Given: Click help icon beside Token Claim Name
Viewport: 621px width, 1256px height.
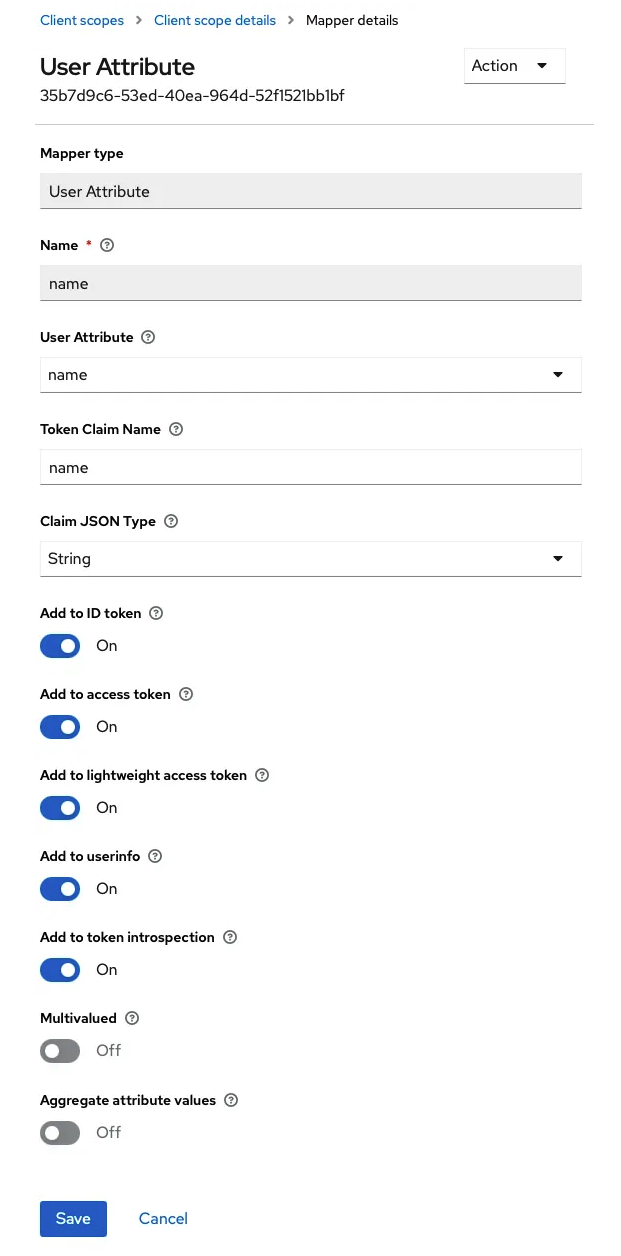Looking at the screenshot, I should tap(176, 429).
